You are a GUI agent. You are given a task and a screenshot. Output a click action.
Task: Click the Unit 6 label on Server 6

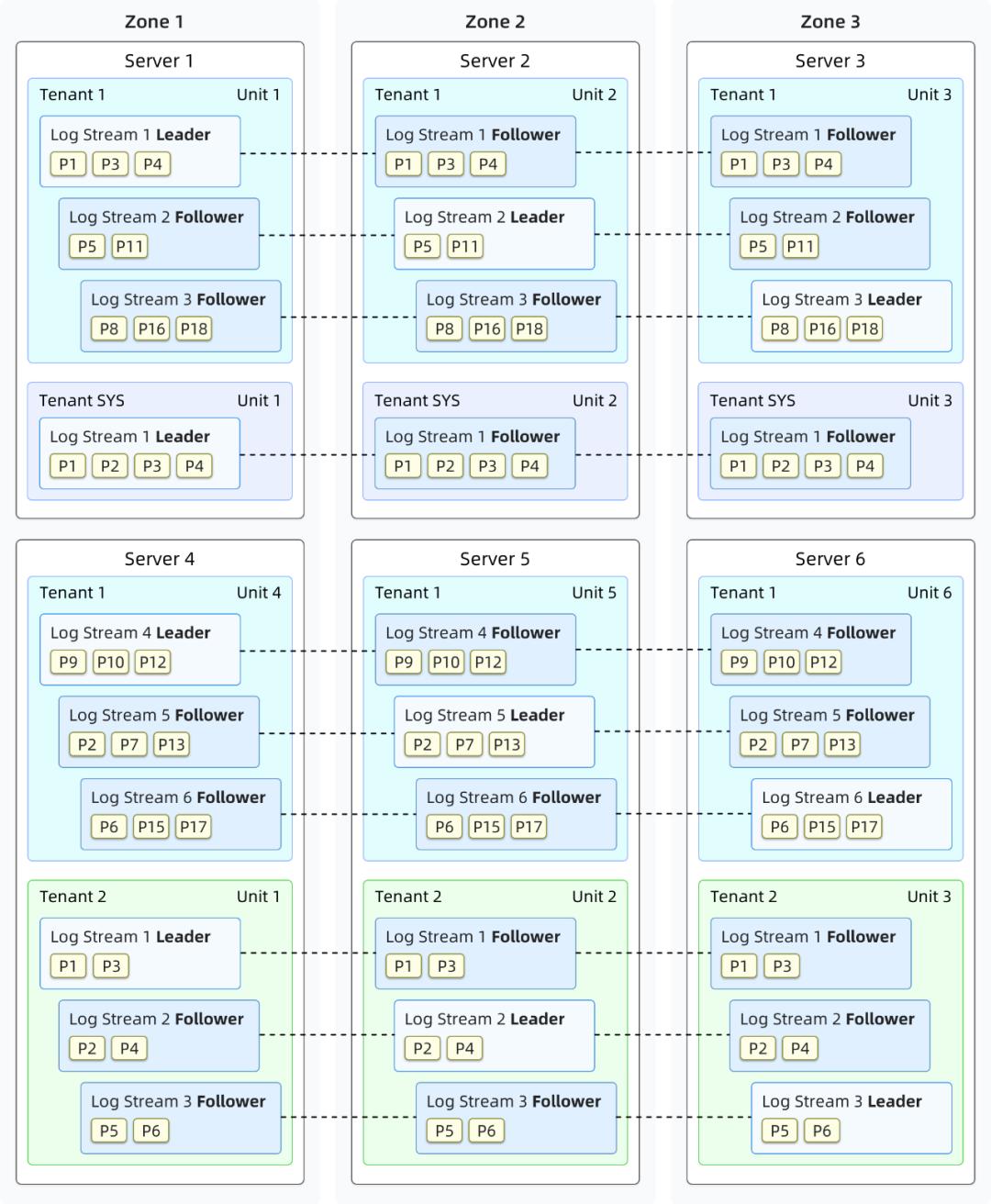[x=930, y=593]
